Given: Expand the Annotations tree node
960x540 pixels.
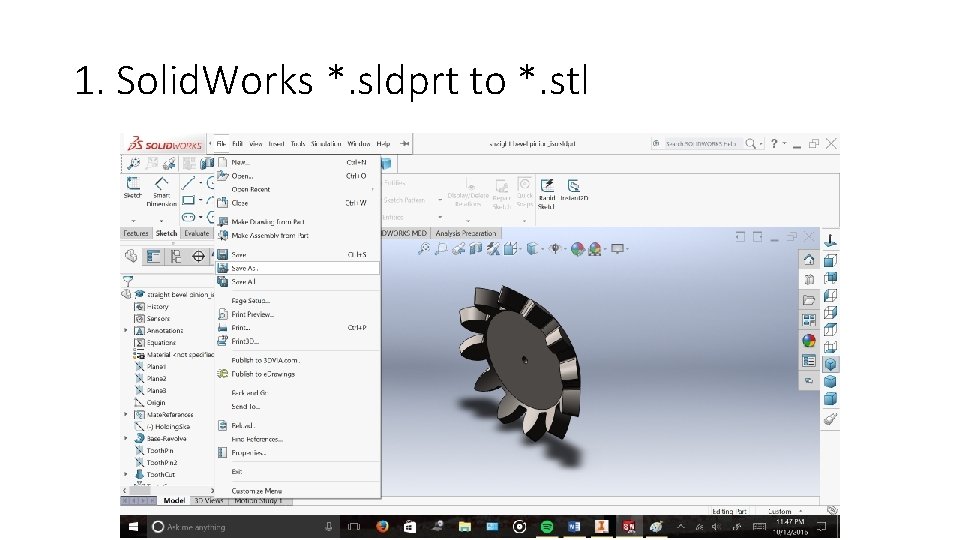Looking at the screenshot, I should tap(126, 331).
